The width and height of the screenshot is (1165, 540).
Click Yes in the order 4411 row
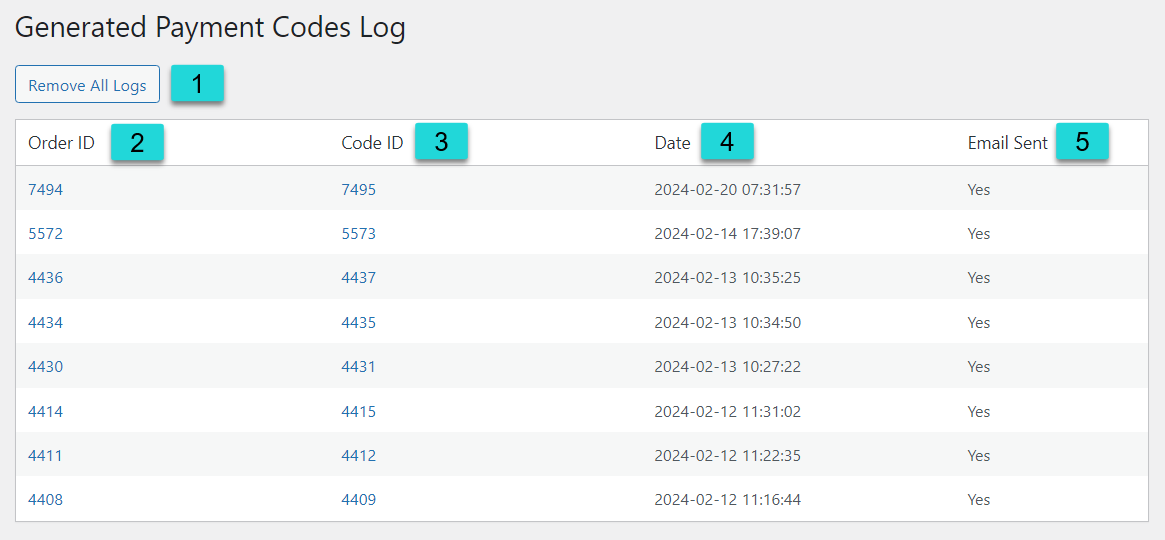(x=979, y=455)
